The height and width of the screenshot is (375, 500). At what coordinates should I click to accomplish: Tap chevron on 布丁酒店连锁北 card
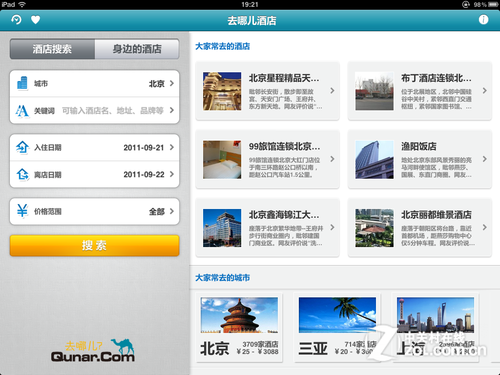[484, 90]
